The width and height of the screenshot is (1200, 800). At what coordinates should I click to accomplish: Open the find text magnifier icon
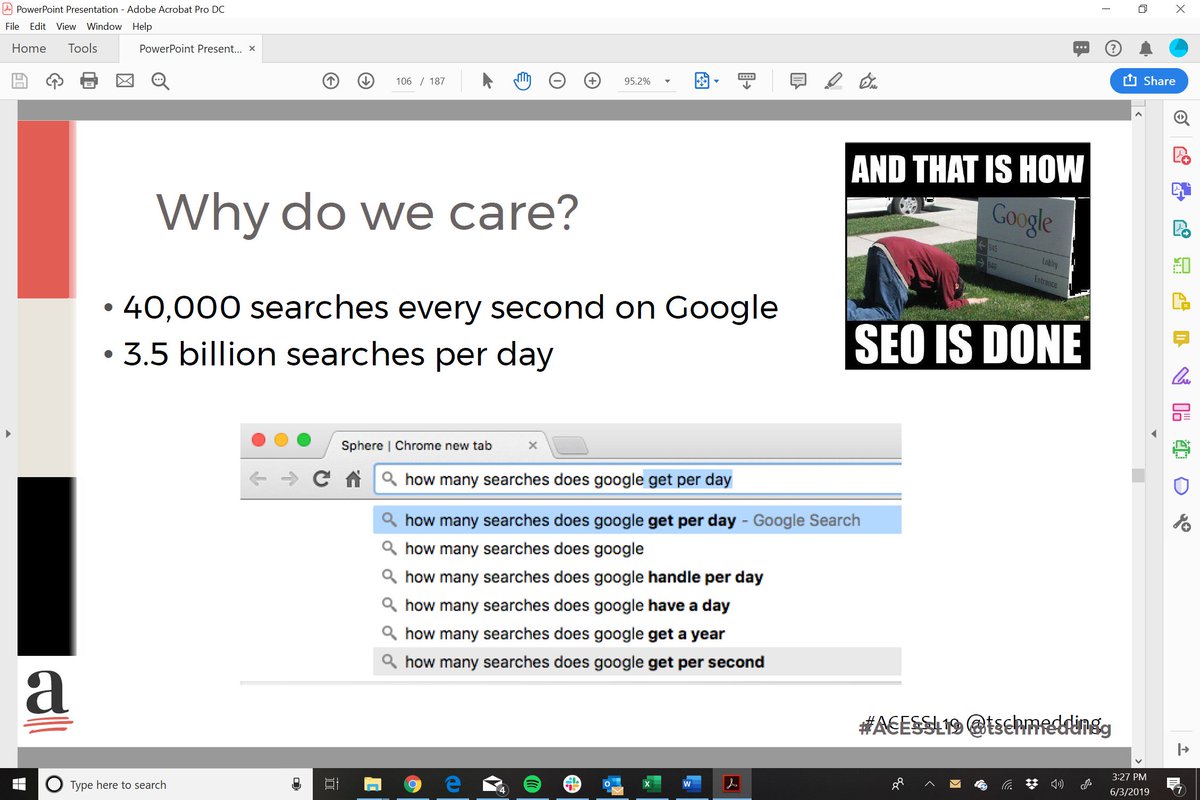(x=160, y=81)
